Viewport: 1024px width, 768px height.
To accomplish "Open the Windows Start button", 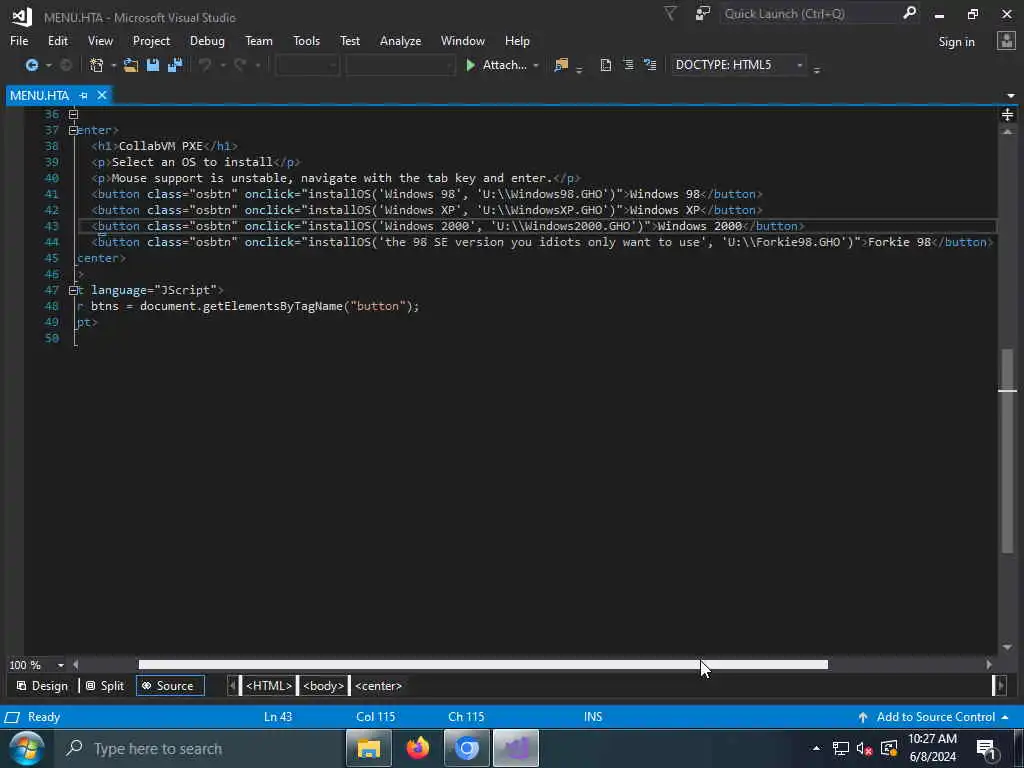I will [x=26, y=748].
